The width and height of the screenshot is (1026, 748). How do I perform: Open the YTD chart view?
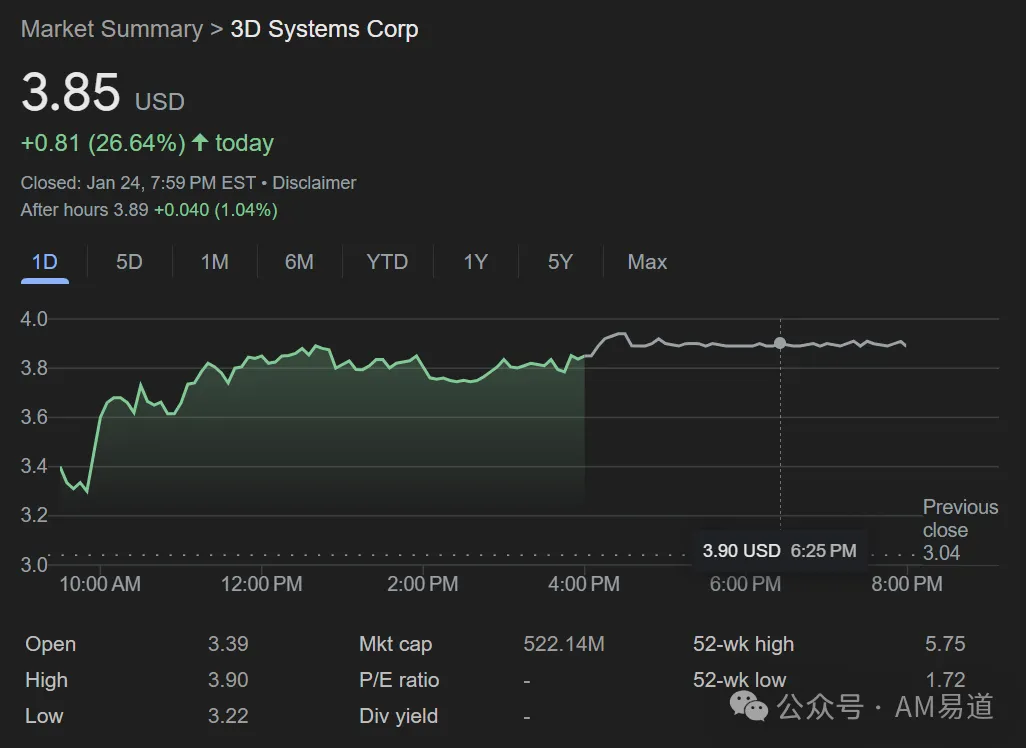click(x=387, y=262)
